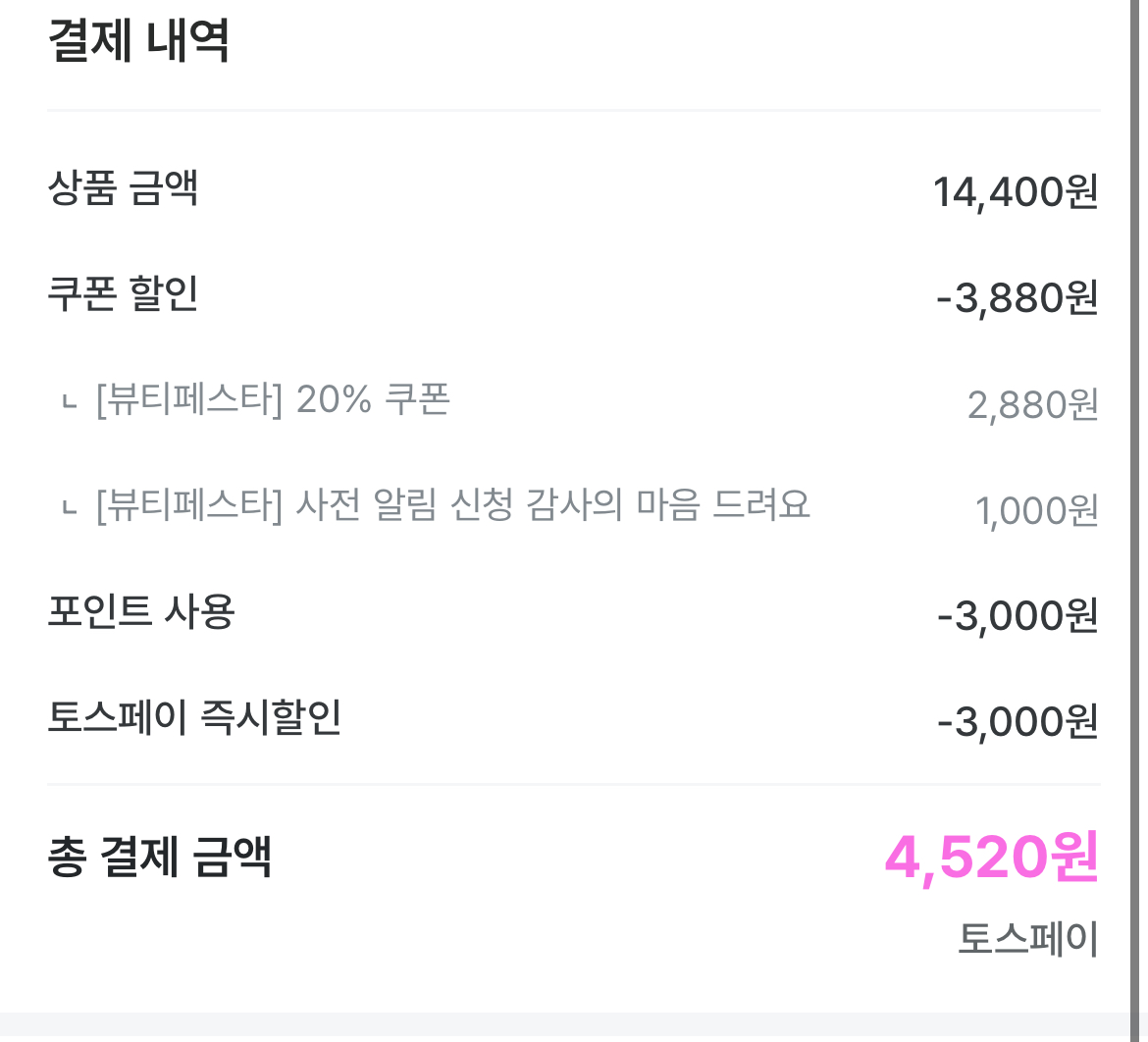Click the 1,000원 coupon amount
Viewport: 1148px width, 1042px height.
pyautogui.click(x=1036, y=511)
